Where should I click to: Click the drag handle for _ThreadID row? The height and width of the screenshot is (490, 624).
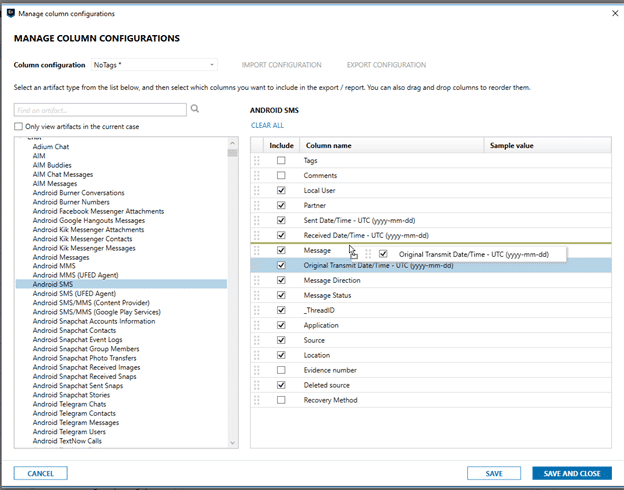click(x=257, y=310)
